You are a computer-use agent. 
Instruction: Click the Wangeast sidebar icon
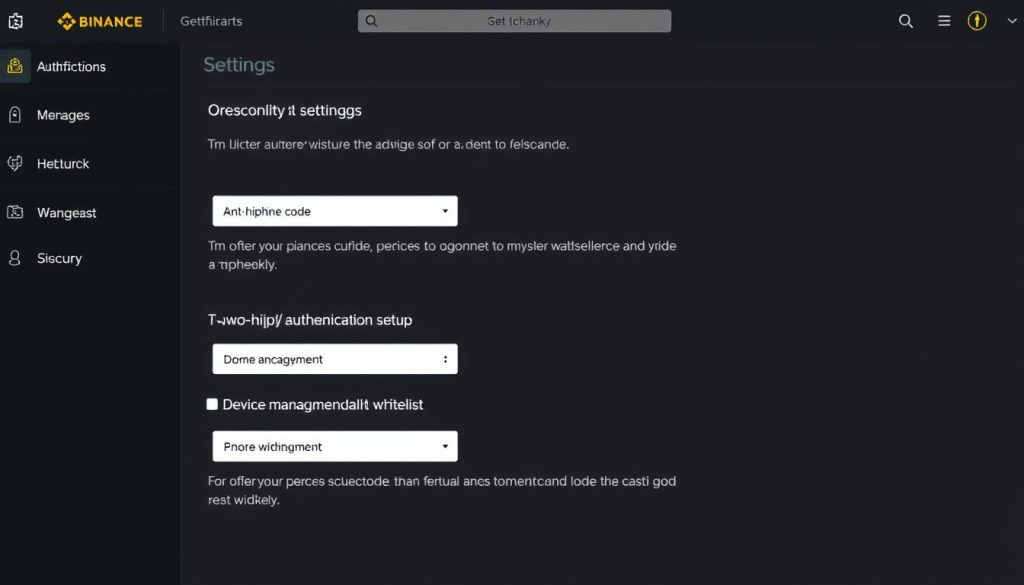tap(15, 212)
